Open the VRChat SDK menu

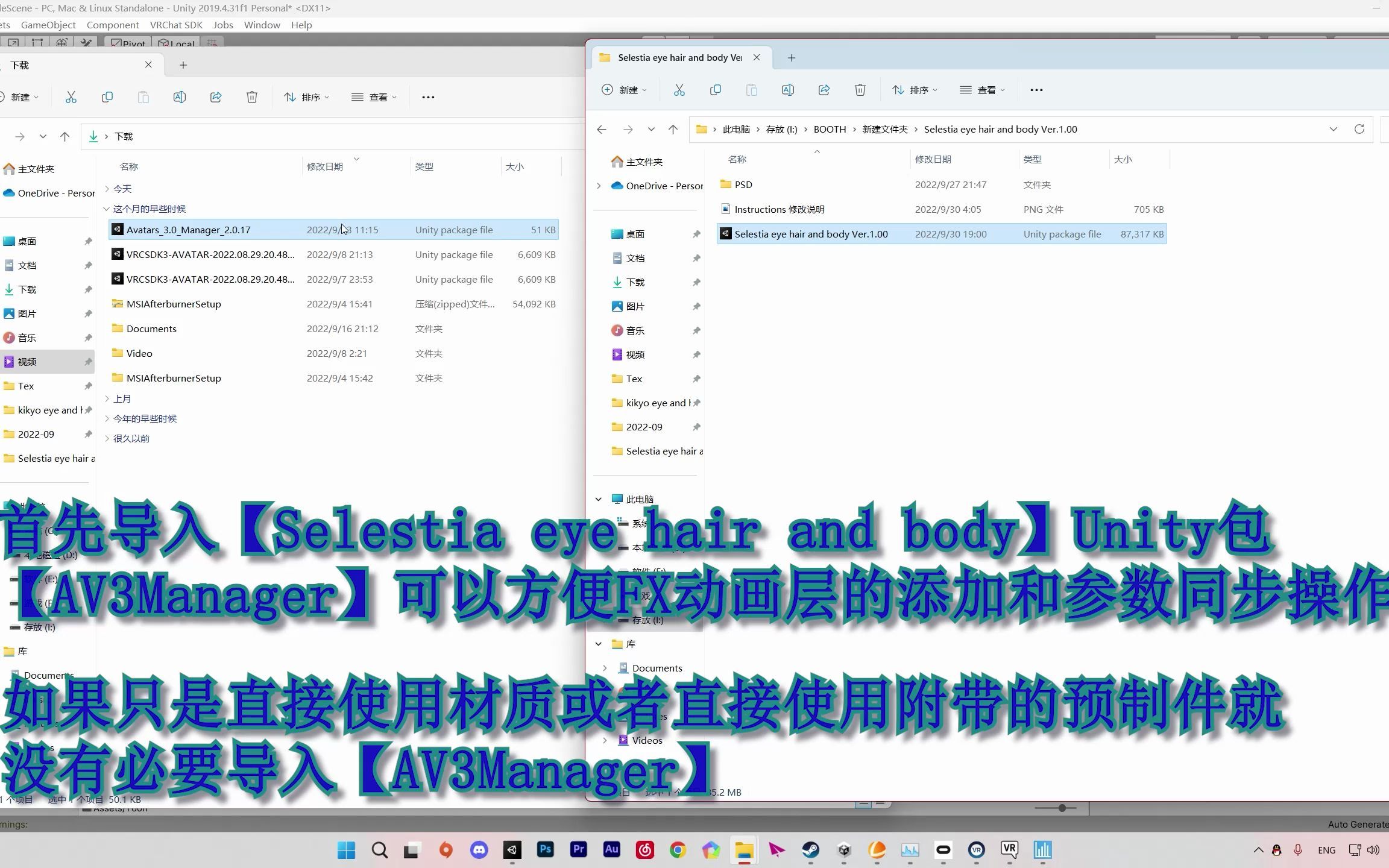coord(175,25)
